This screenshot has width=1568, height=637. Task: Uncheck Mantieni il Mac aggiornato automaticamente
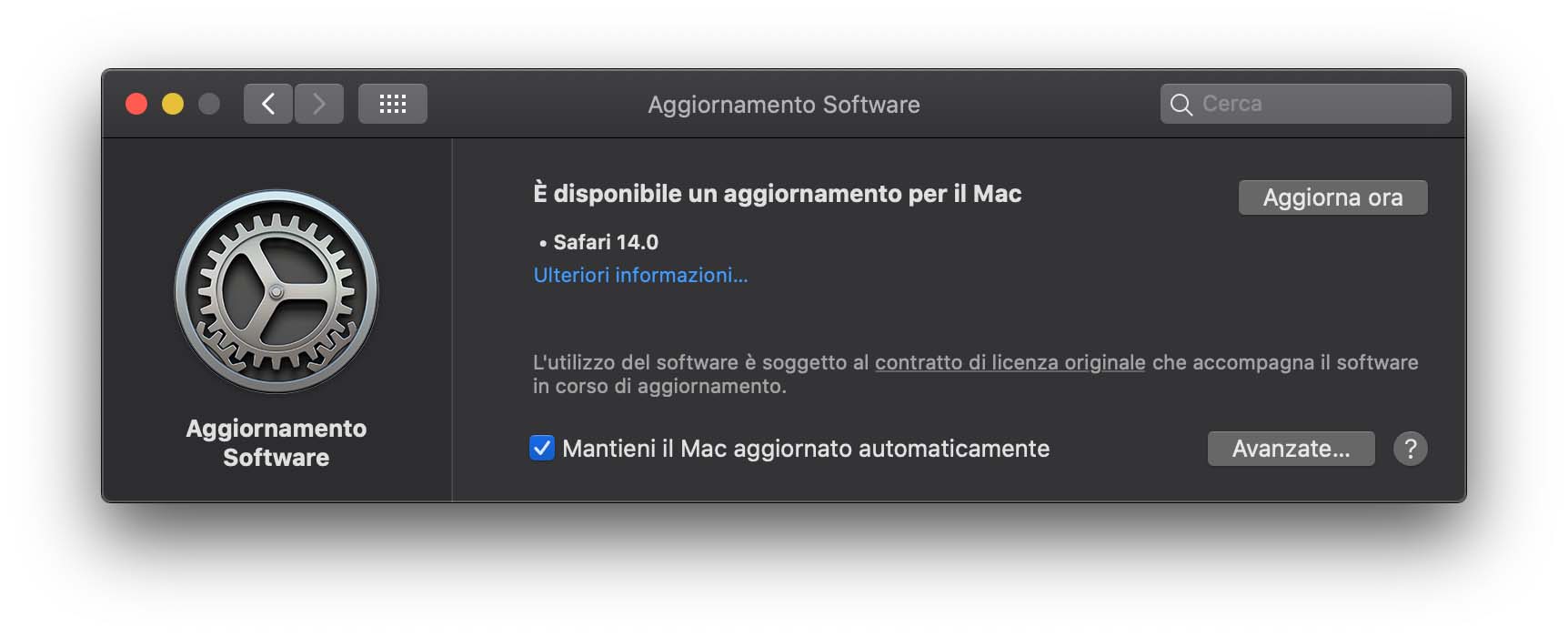[x=542, y=448]
